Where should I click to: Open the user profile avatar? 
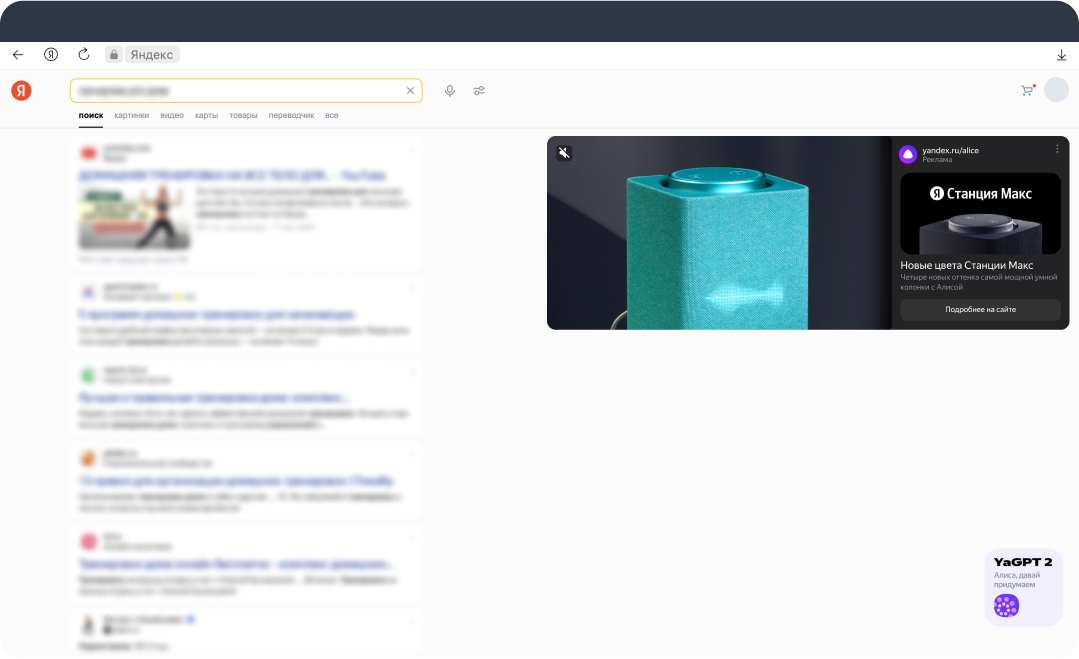(x=1056, y=90)
